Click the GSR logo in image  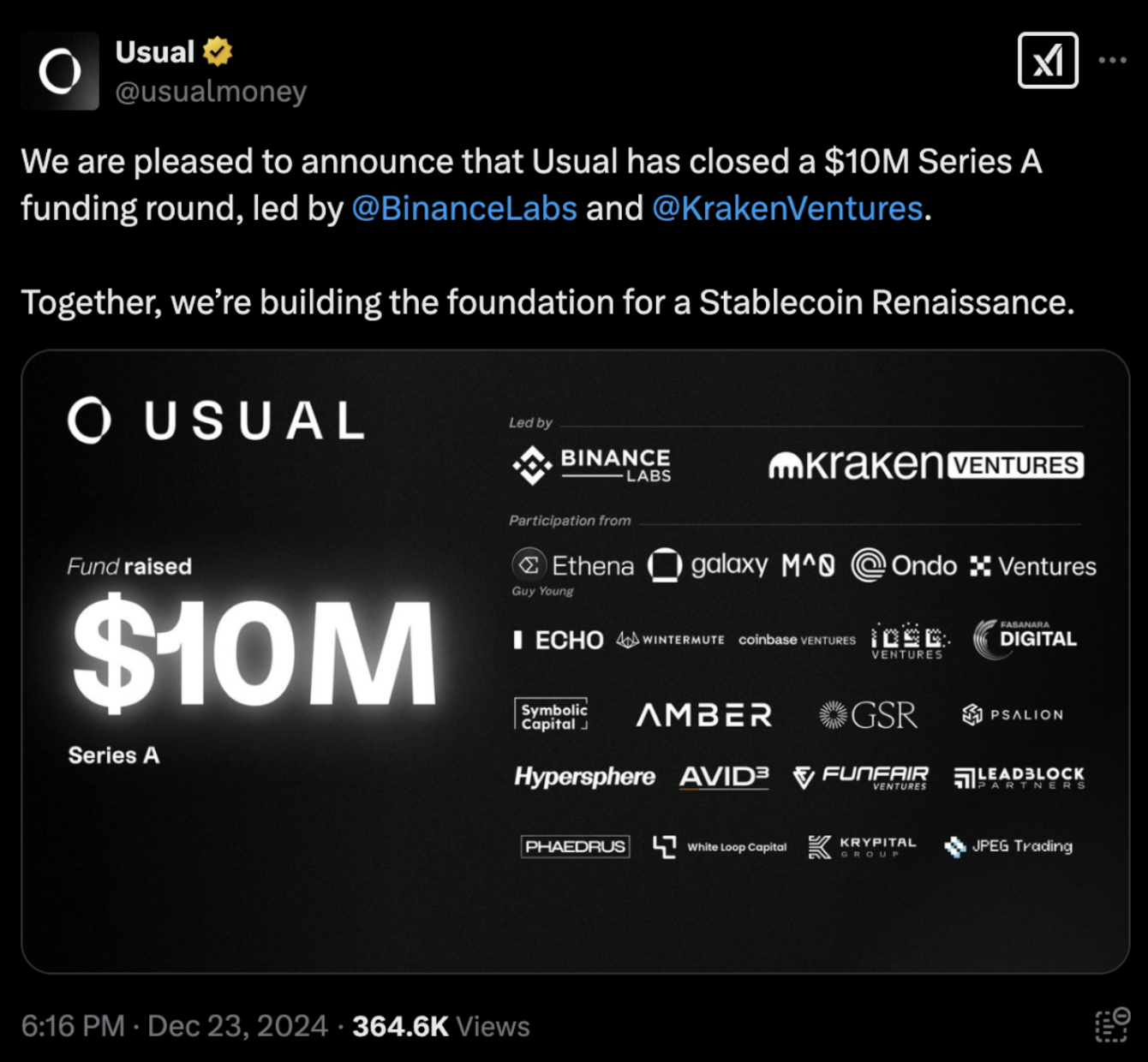[868, 714]
